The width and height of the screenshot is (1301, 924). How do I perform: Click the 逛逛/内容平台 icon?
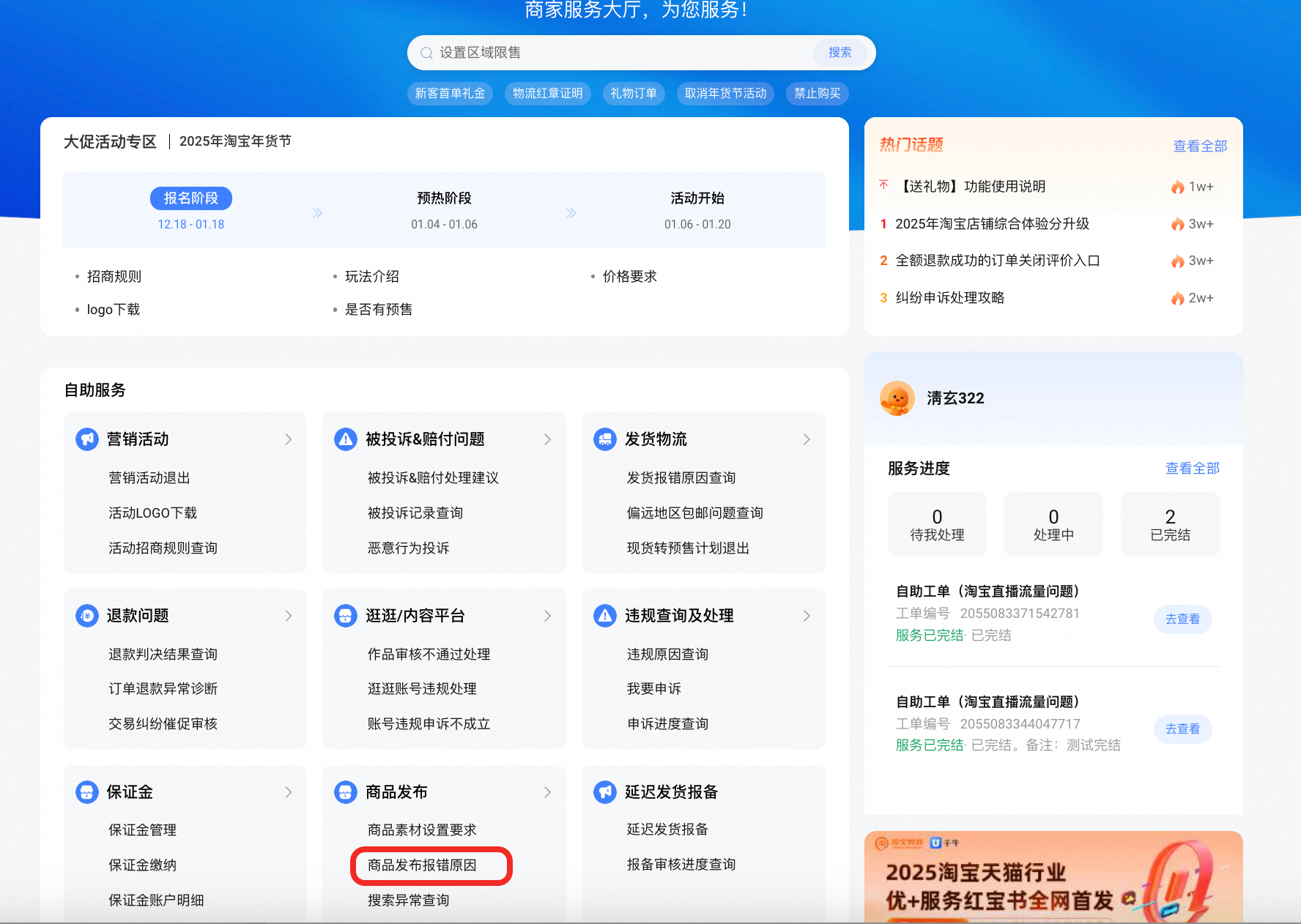pos(346,616)
